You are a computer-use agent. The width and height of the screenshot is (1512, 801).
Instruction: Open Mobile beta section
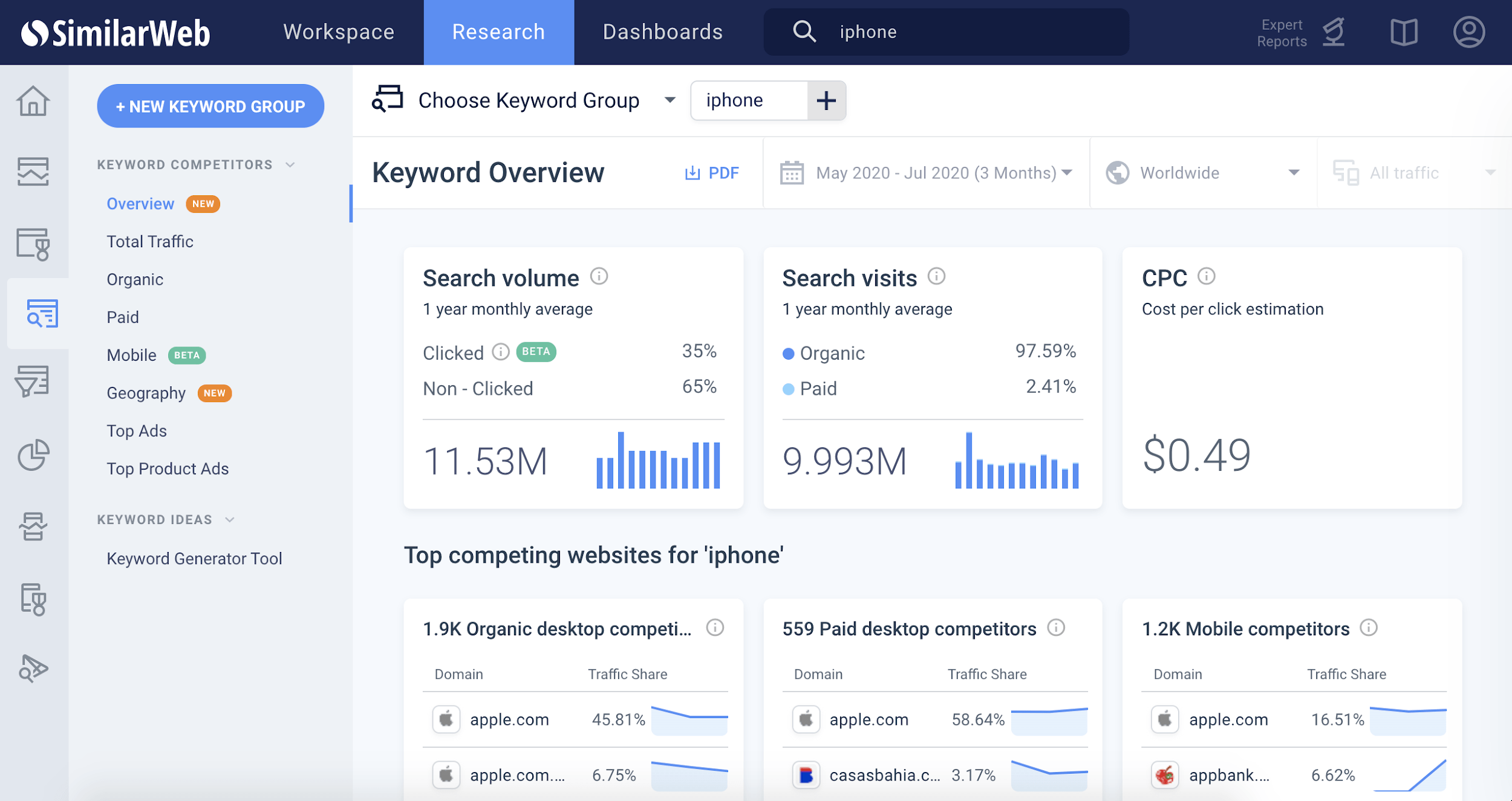point(131,355)
